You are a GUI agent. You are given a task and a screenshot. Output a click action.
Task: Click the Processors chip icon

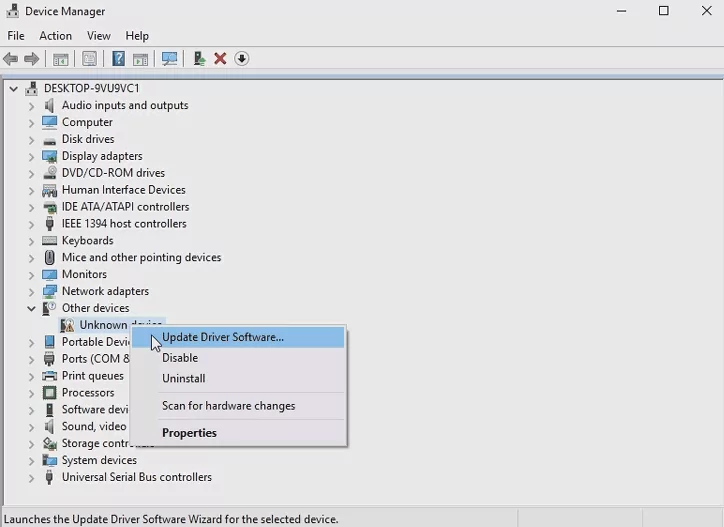coord(49,393)
